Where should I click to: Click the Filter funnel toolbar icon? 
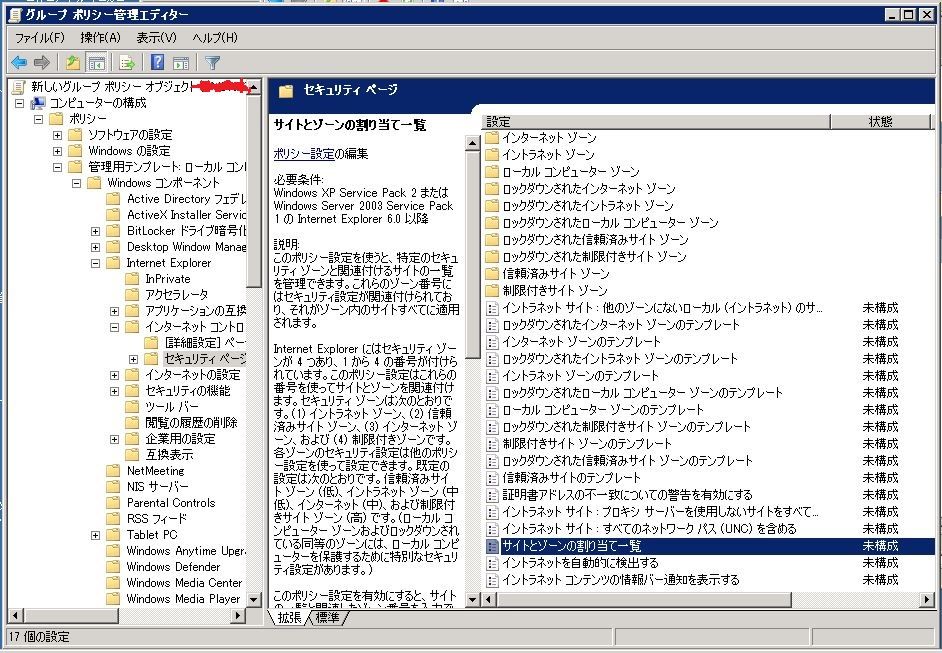click(212, 62)
